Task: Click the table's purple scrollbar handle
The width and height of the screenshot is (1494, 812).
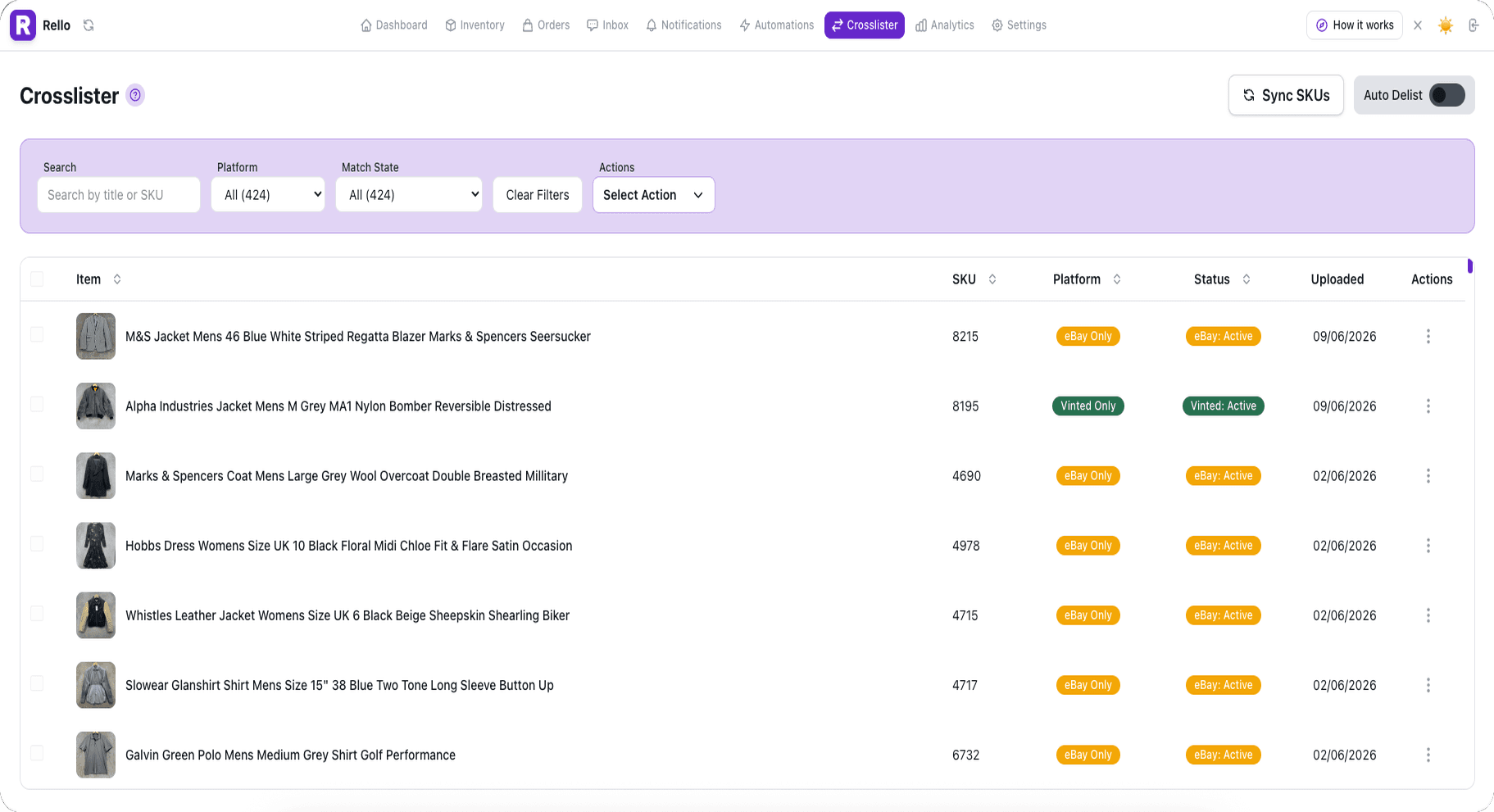Action: [x=1470, y=266]
